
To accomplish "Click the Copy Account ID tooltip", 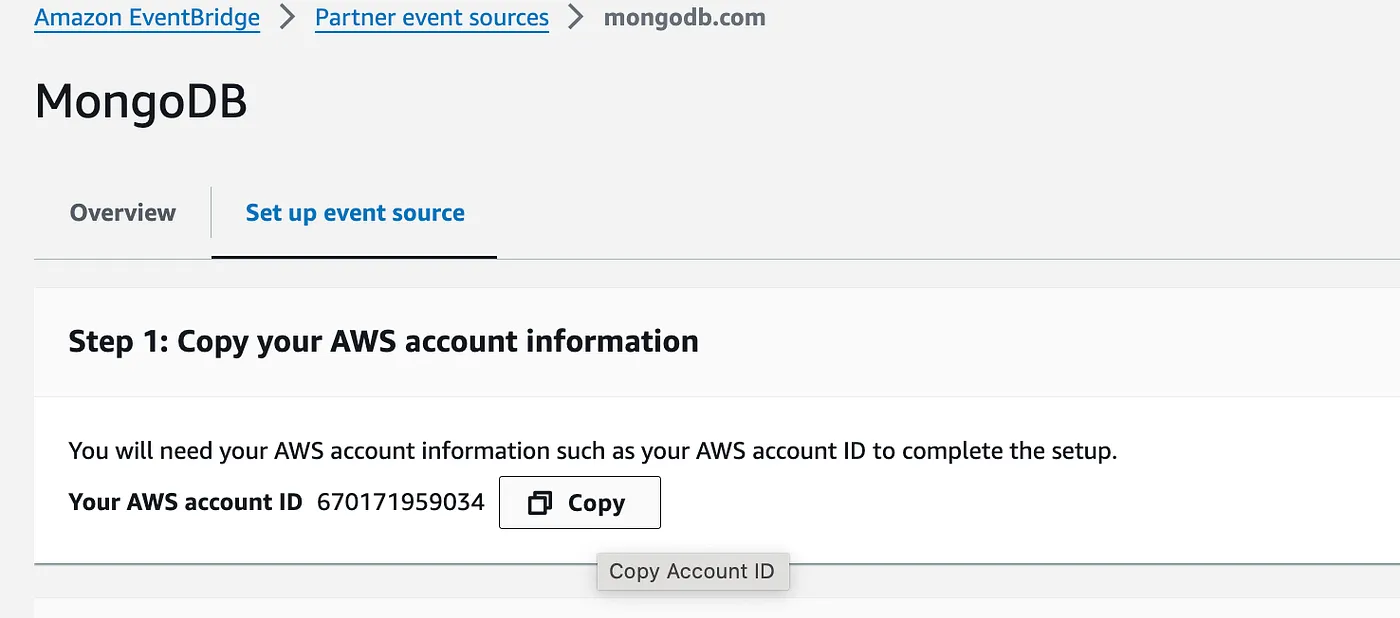I will pyautogui.click(x=692, y=571).
